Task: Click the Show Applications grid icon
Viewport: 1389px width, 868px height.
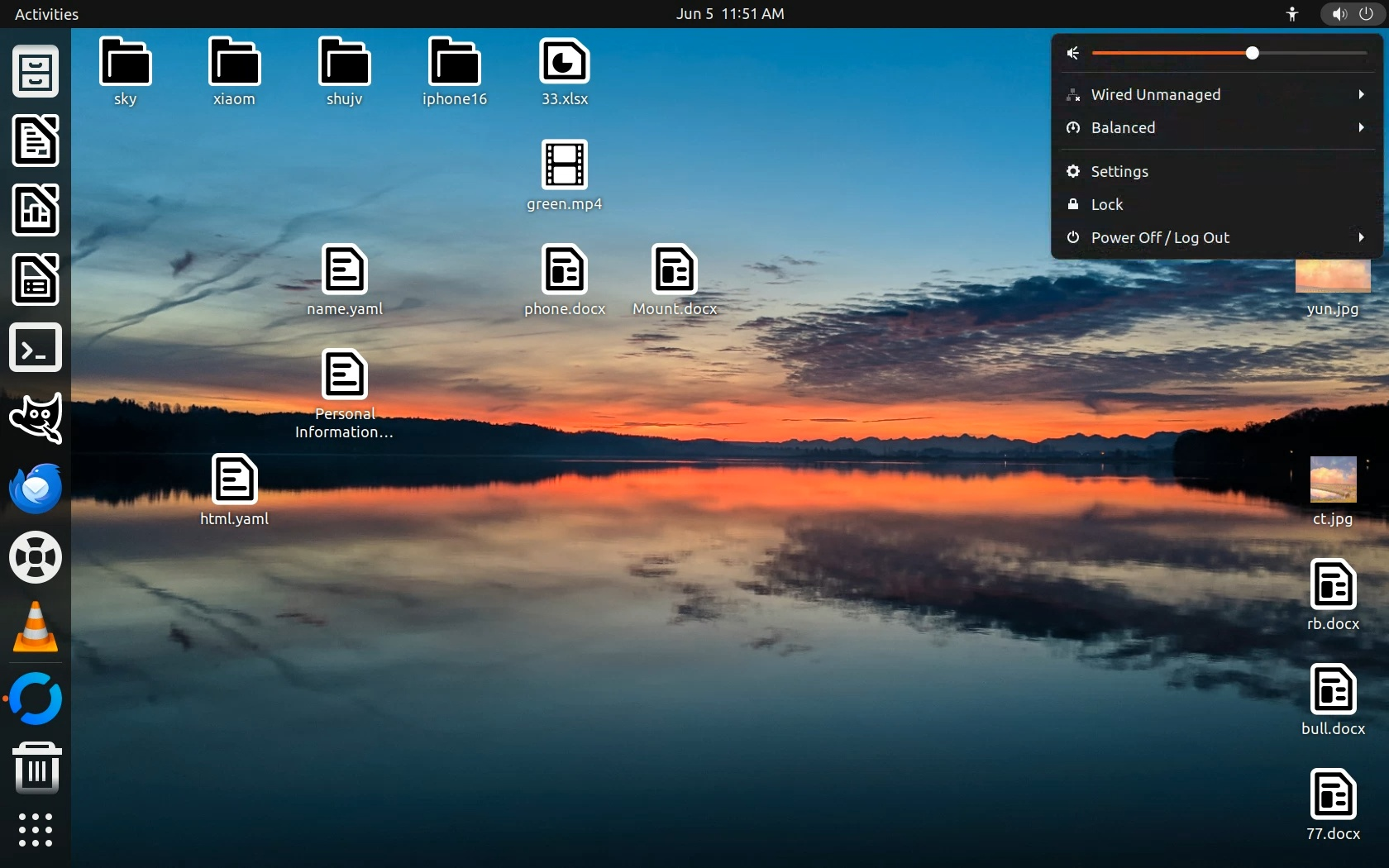Action: tap(36, 829)
